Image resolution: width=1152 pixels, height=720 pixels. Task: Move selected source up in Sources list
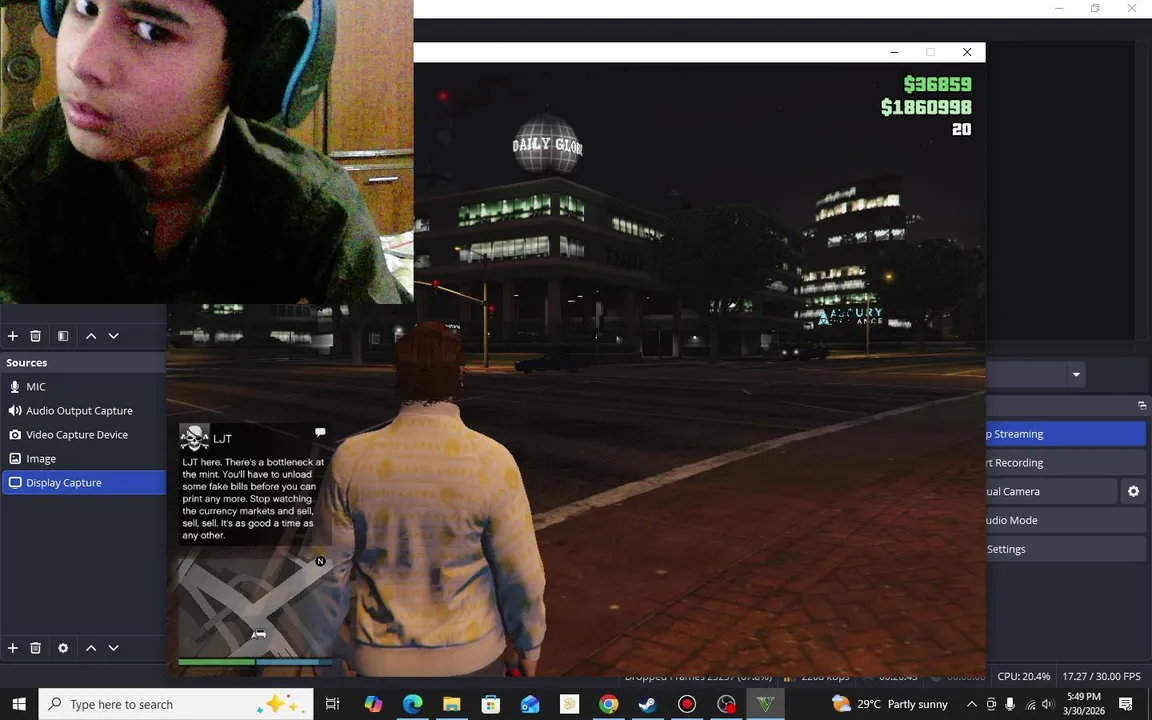[91, 648]
